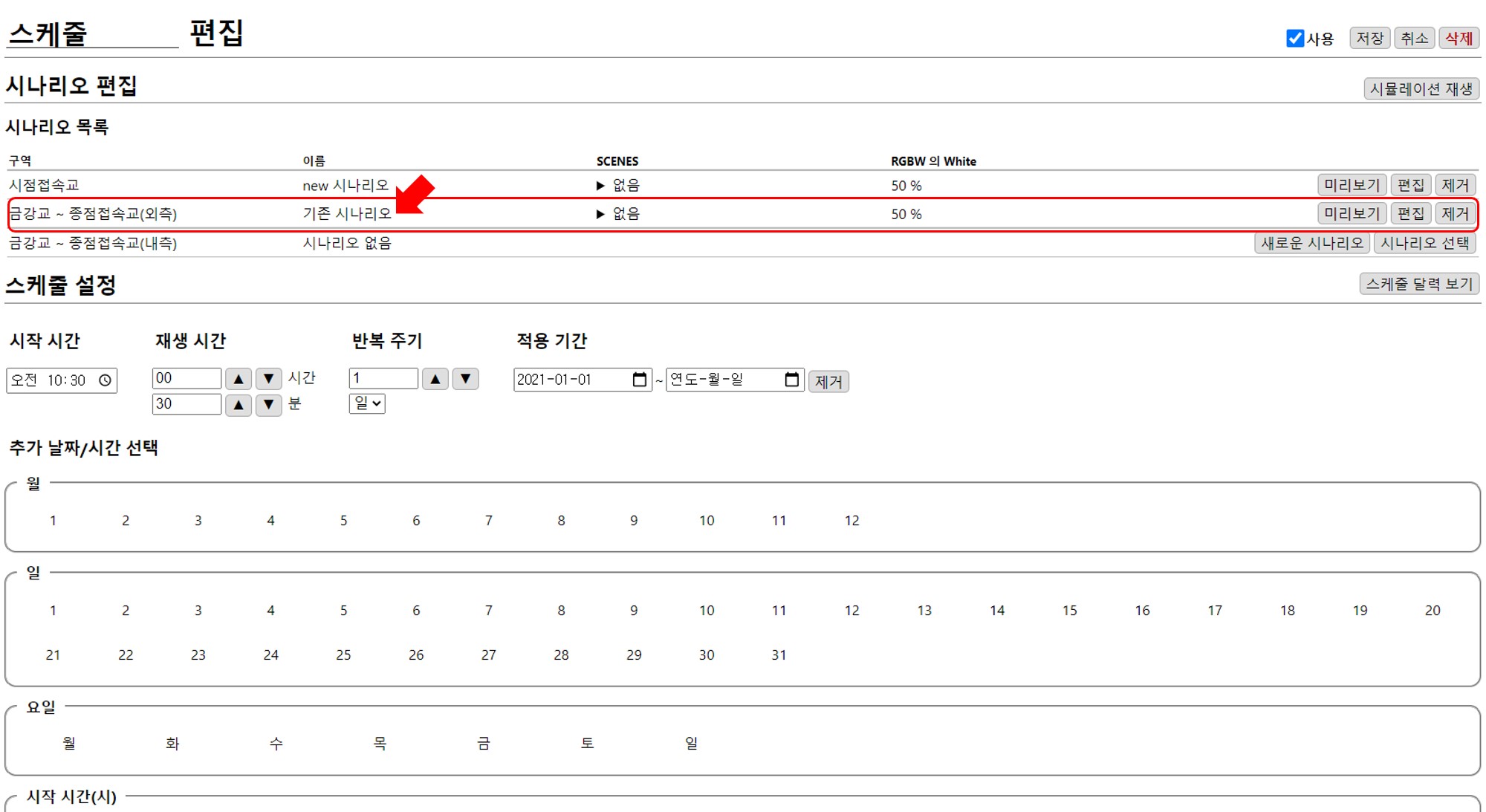This screenshot has height=812, width=1486.
Task: Select 수 weekday in 요일 group
Action: point(276,744)
